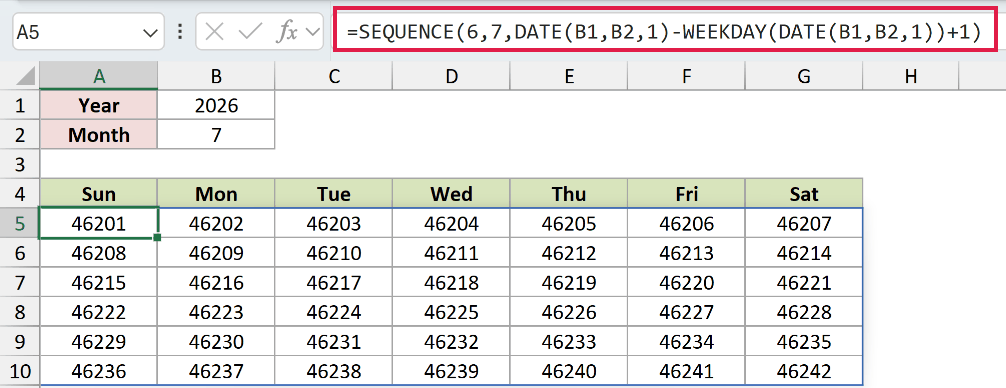1006x388 pixels.
Task: Click the Cancel (X) formula icon
Action: [214, 32]
